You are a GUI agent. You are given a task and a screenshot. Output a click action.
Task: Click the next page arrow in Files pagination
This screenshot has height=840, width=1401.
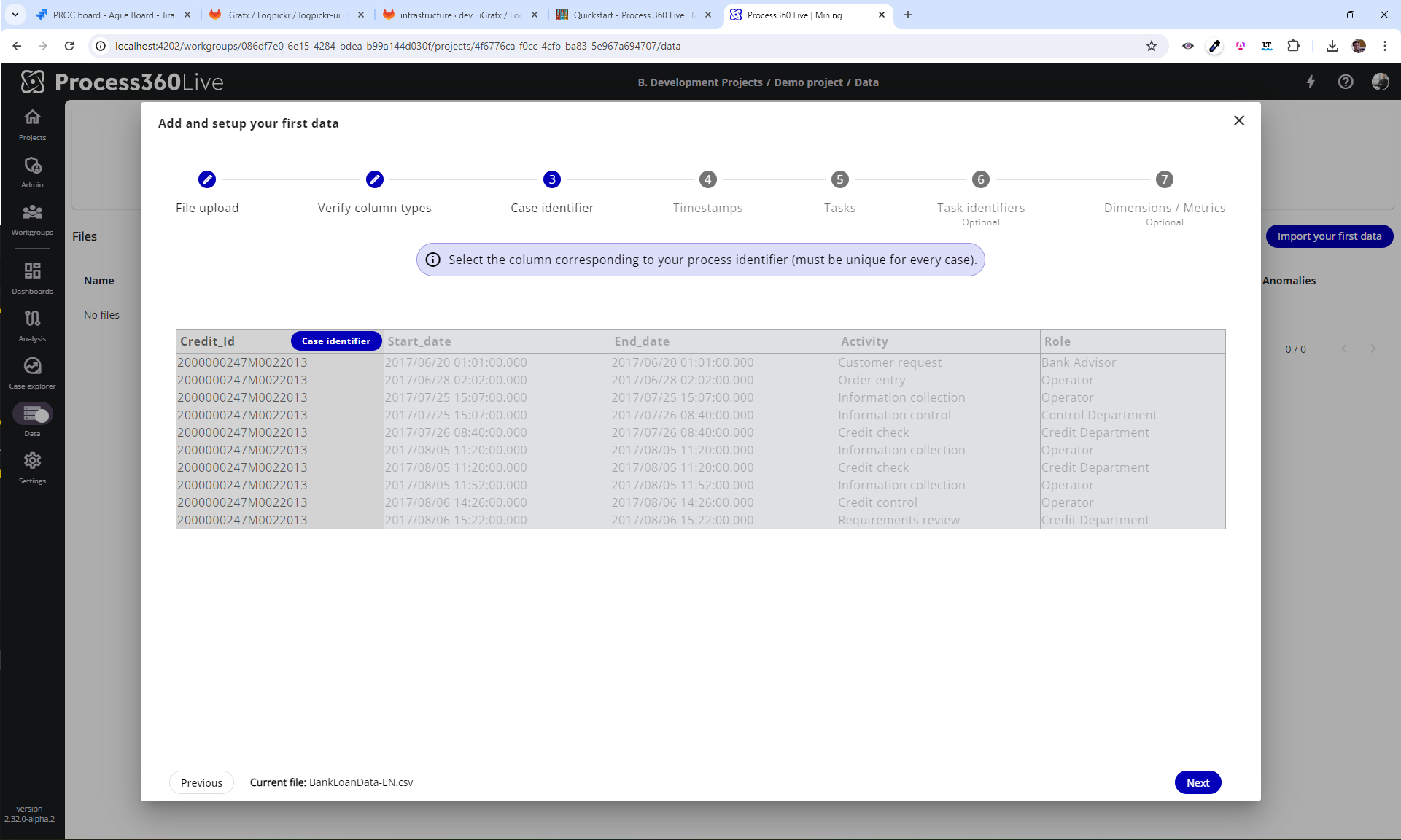coord(1373,349)
